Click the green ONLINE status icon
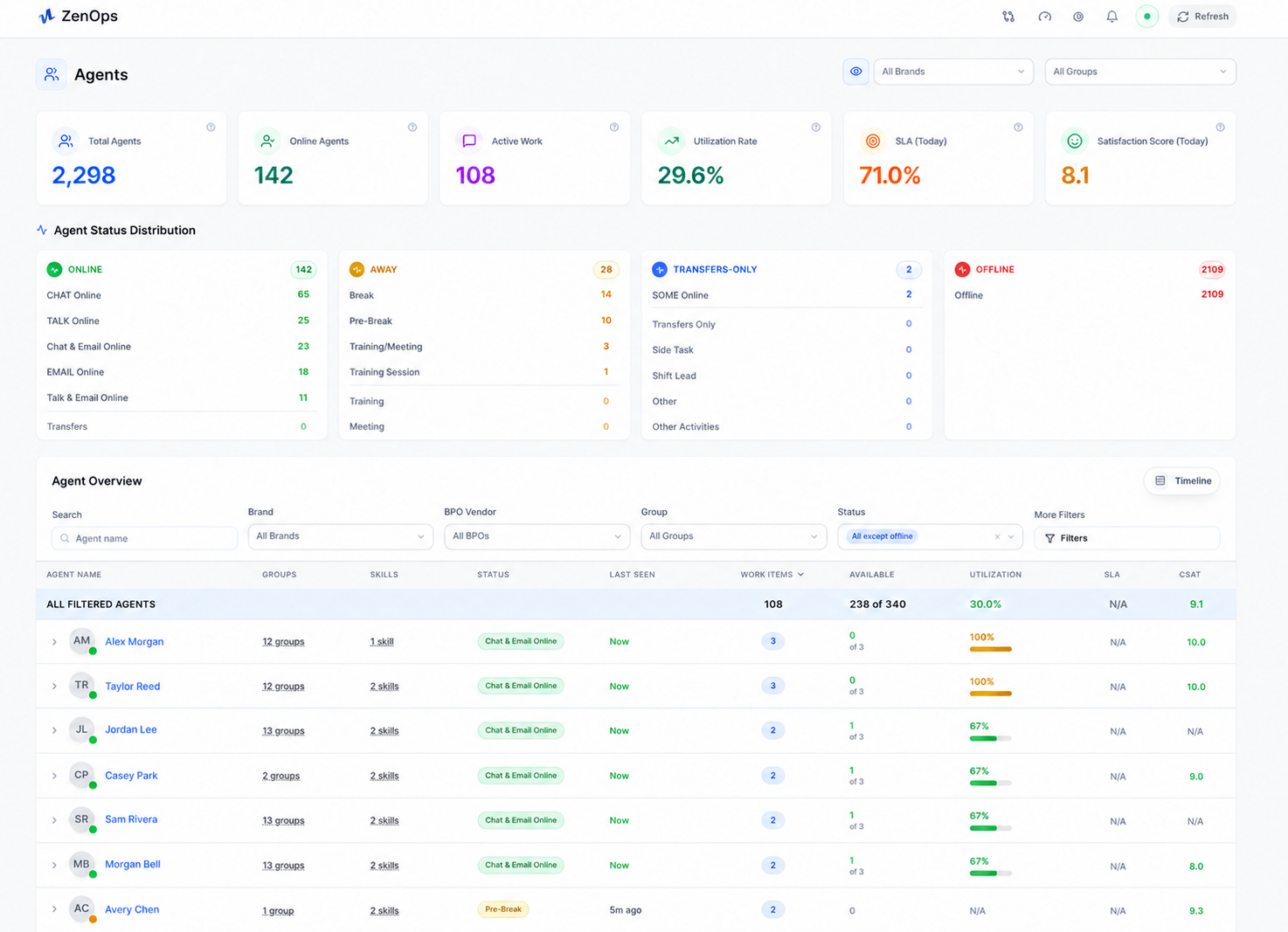 point(54,269)
